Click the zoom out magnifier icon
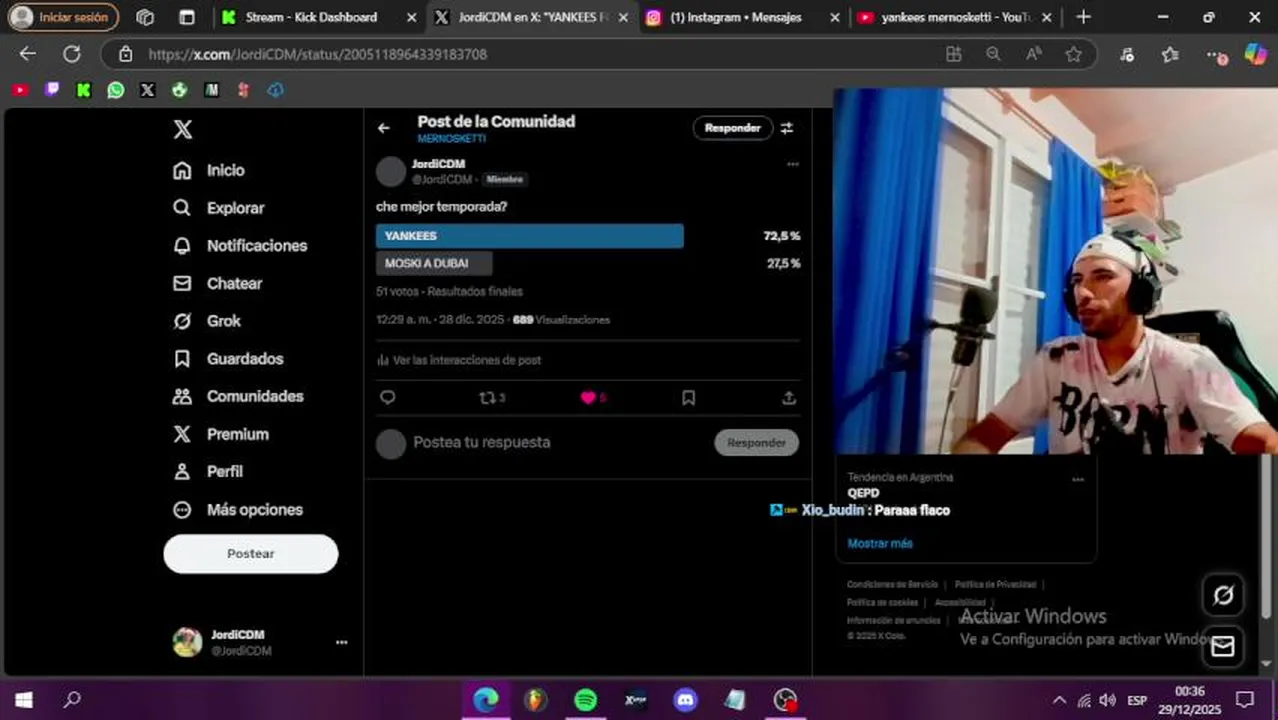The height and width of the screenshot is (720, 1278). [993, 54]
